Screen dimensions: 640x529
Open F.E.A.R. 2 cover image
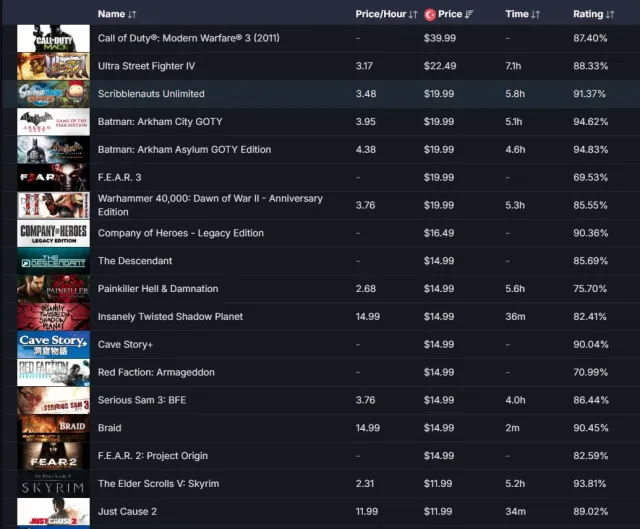[x=53, y=456]
